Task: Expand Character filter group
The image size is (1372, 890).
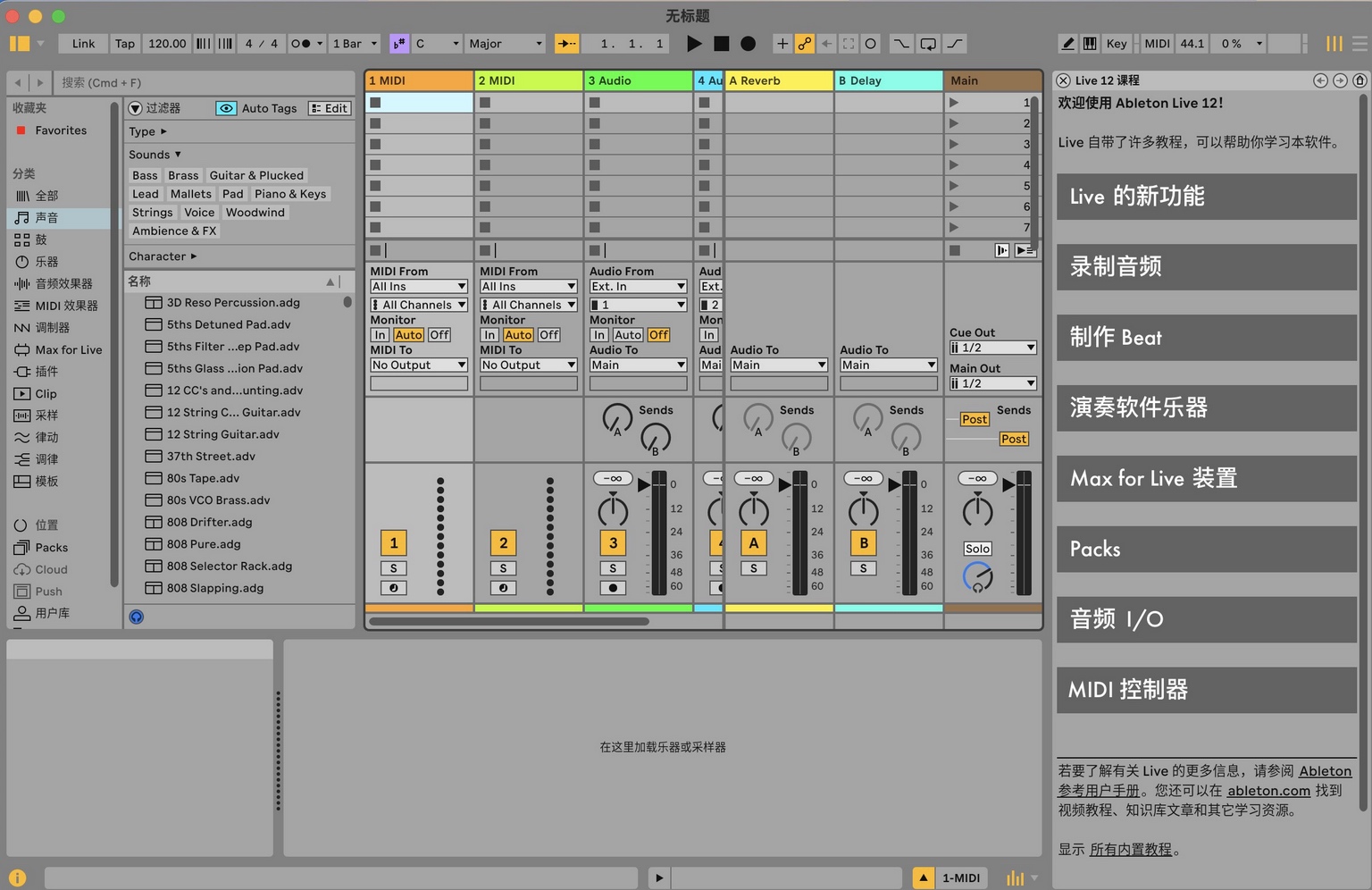Action: (163, 256)
